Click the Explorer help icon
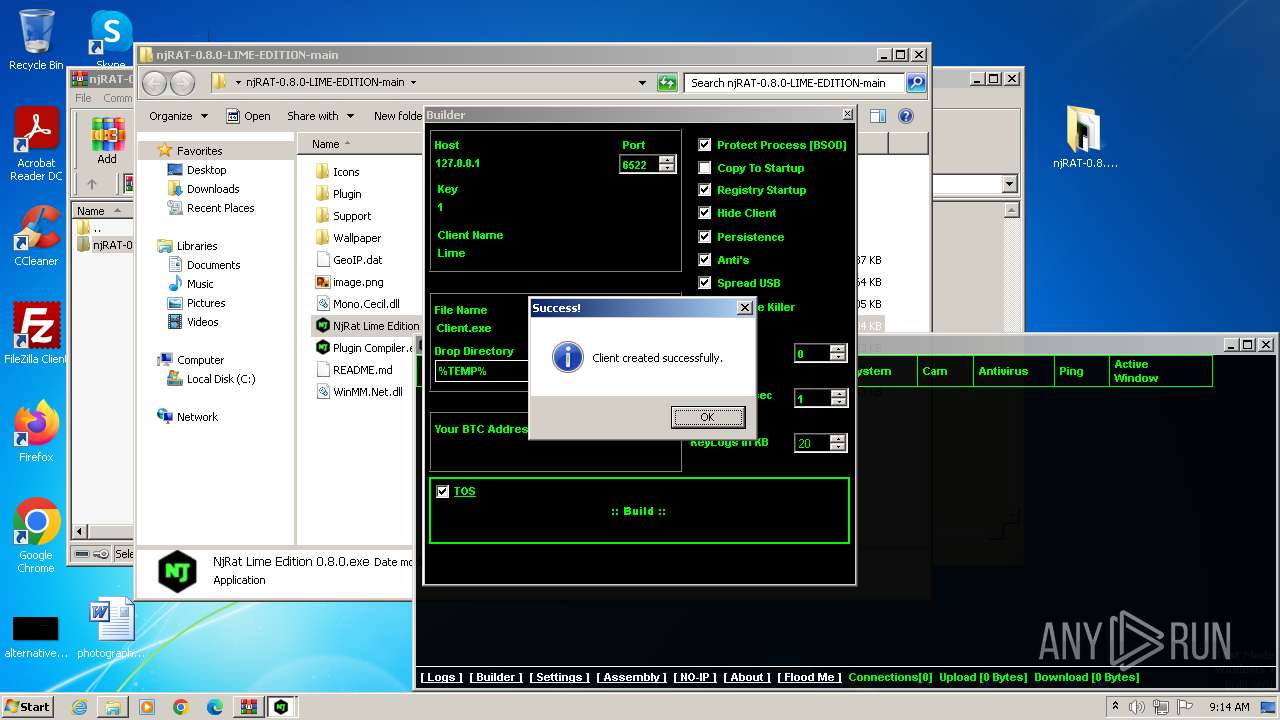1280x720 pixels. [906, 116]
